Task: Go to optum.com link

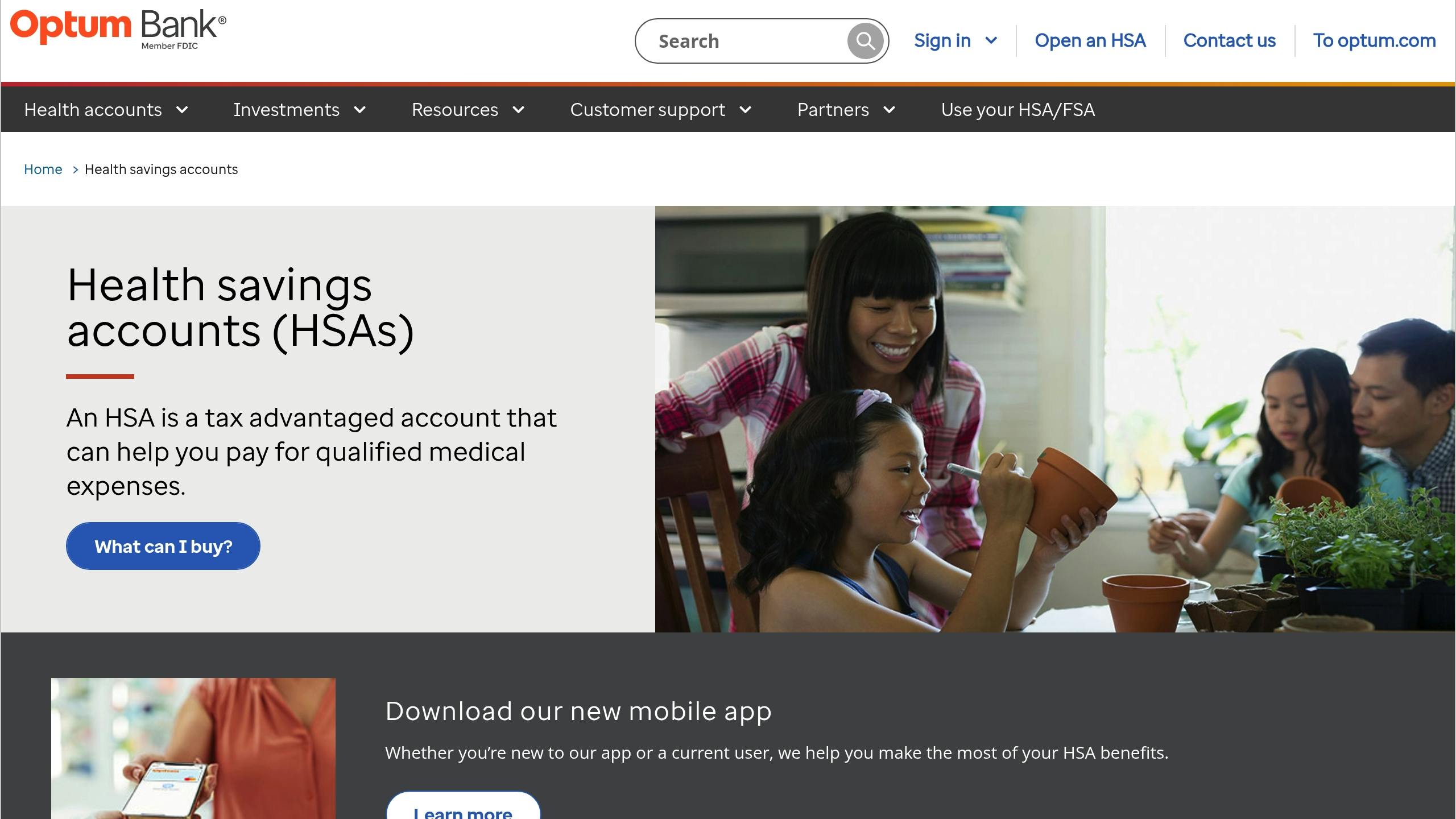Action: tap(1374, 41)
